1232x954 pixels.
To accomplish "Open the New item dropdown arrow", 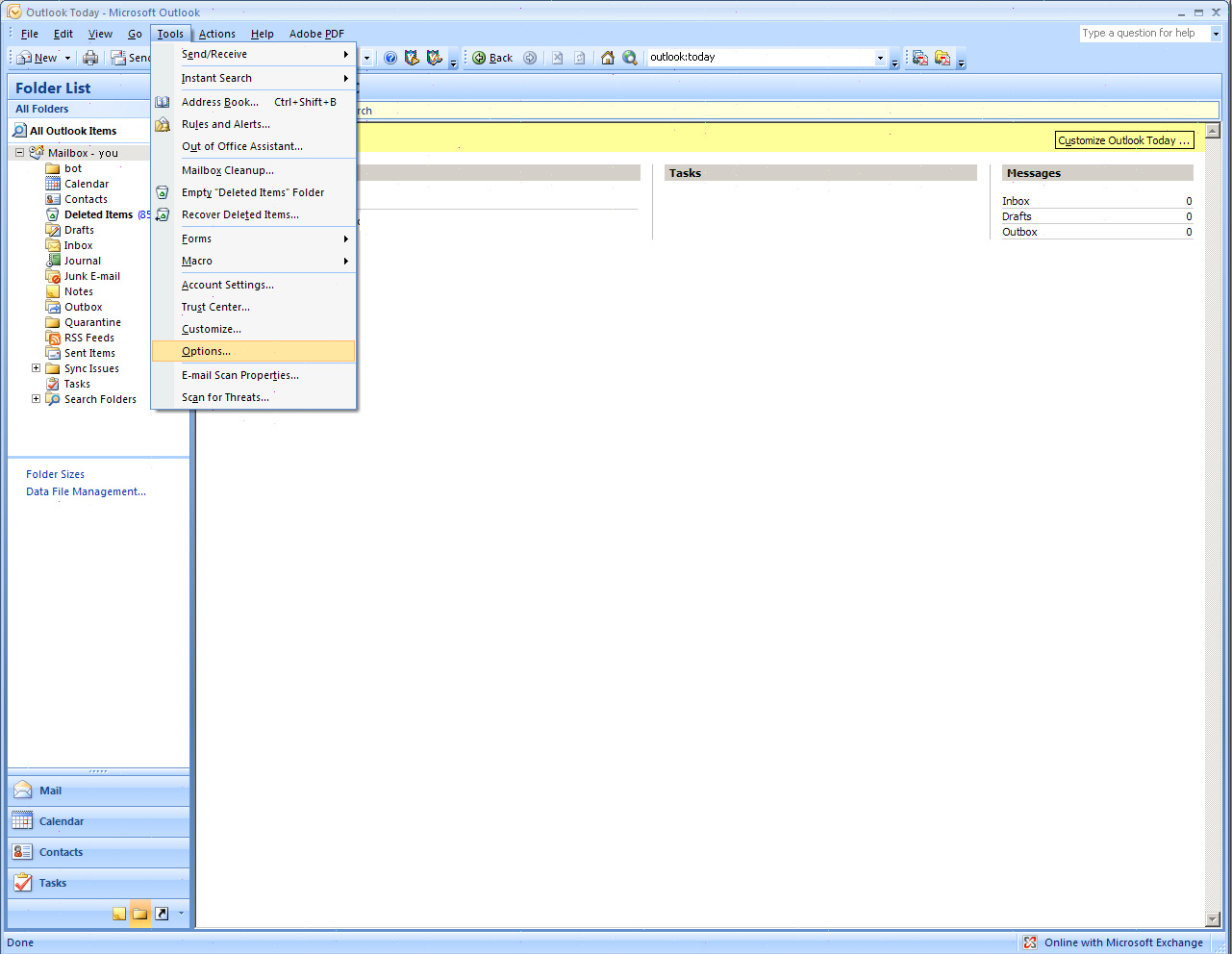I will pyautogui.click(x=67, y=58).
